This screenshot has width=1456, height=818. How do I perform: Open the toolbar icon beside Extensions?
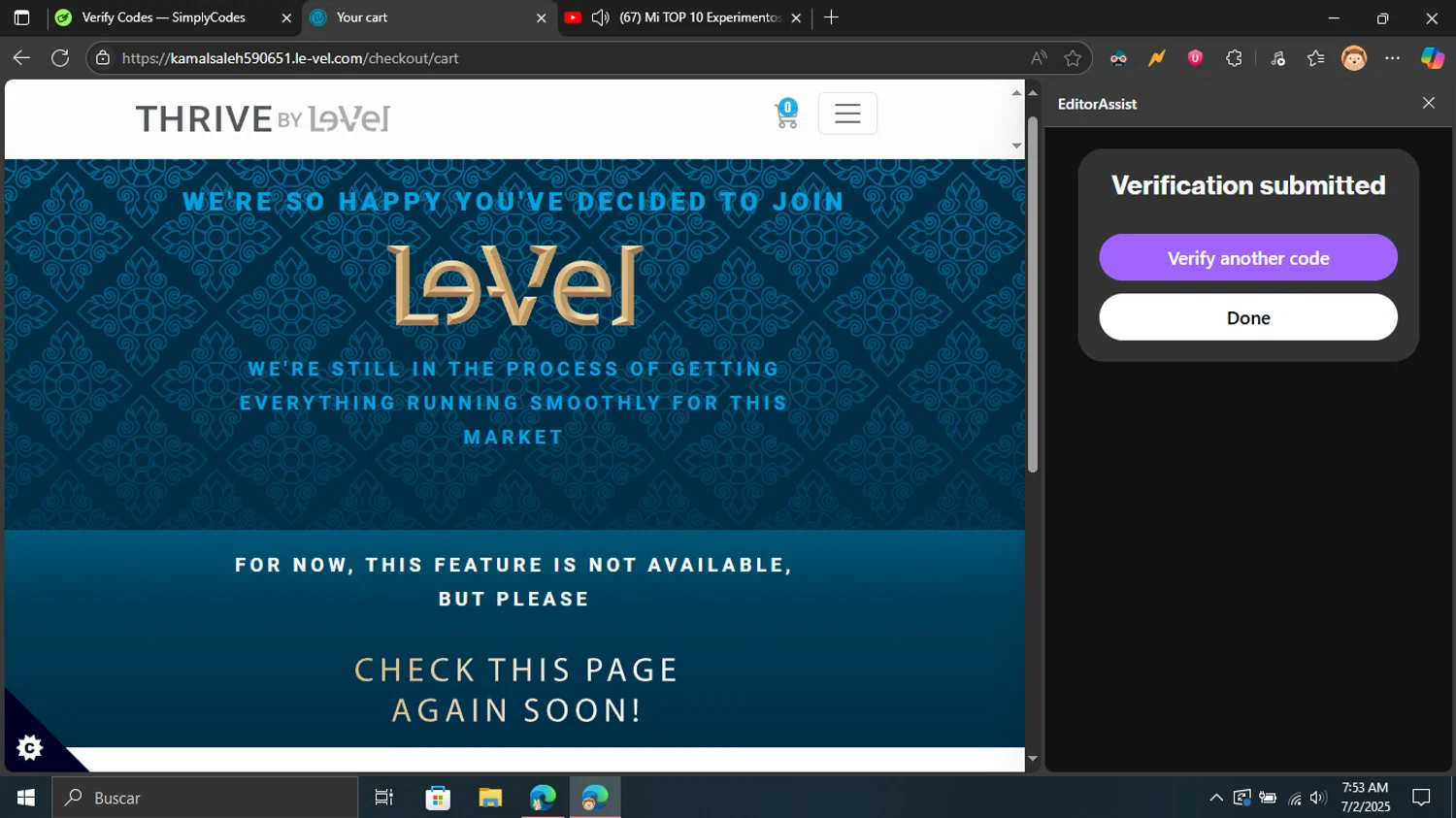pos(1277,58)
